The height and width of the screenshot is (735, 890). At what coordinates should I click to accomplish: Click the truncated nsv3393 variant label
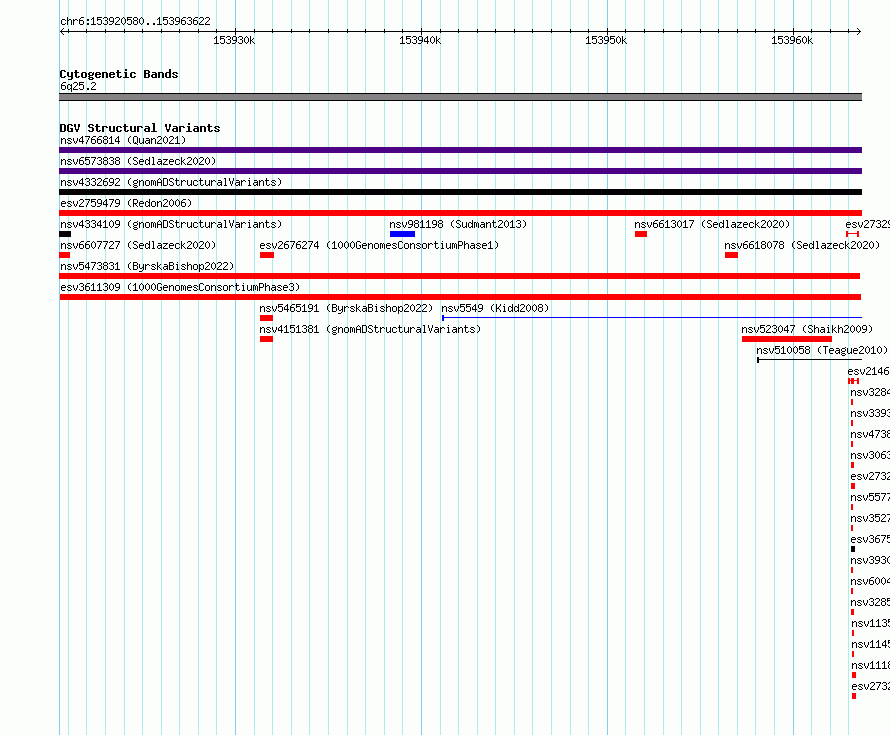tap(870, 413)
